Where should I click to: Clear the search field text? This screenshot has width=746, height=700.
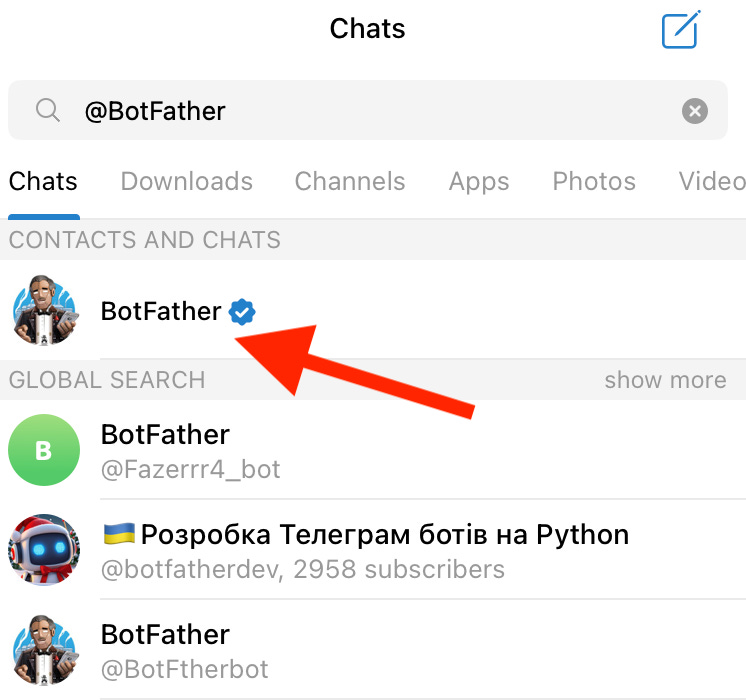pyautogui.click(x=695, y=111)
